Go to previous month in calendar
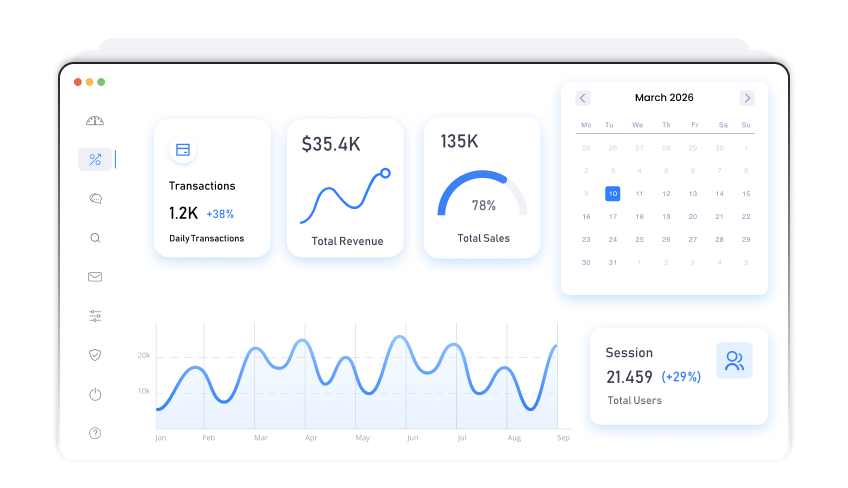 tap(583, 98)
